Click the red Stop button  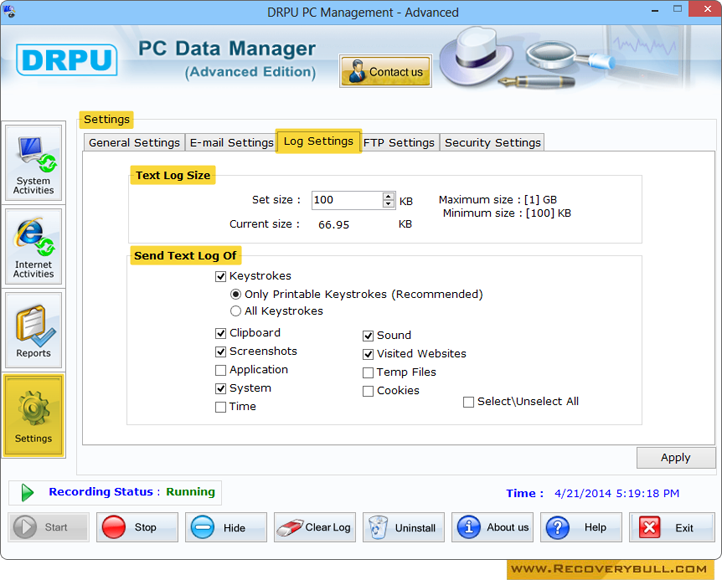click(x=137, y=527)
